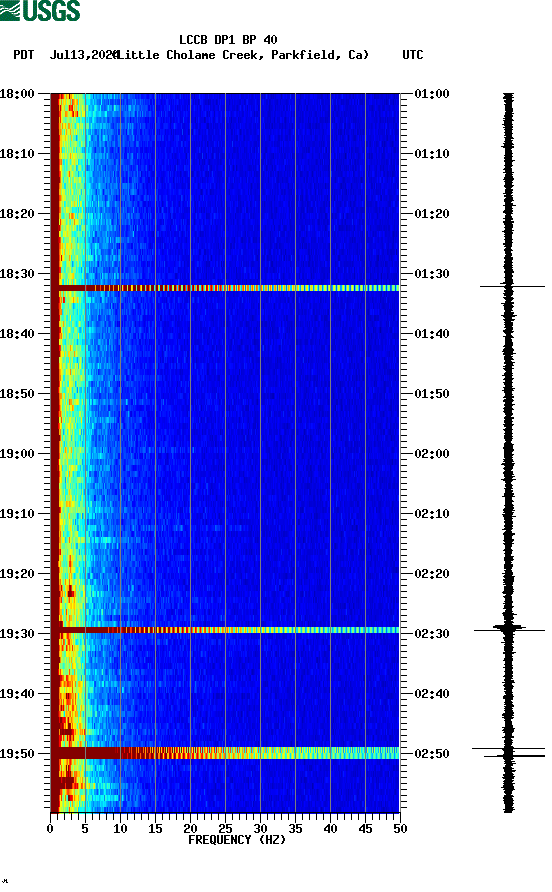Click the 0 Hz frequency tick label
This screenshot has width=552, height=892.
coord(50,829)
